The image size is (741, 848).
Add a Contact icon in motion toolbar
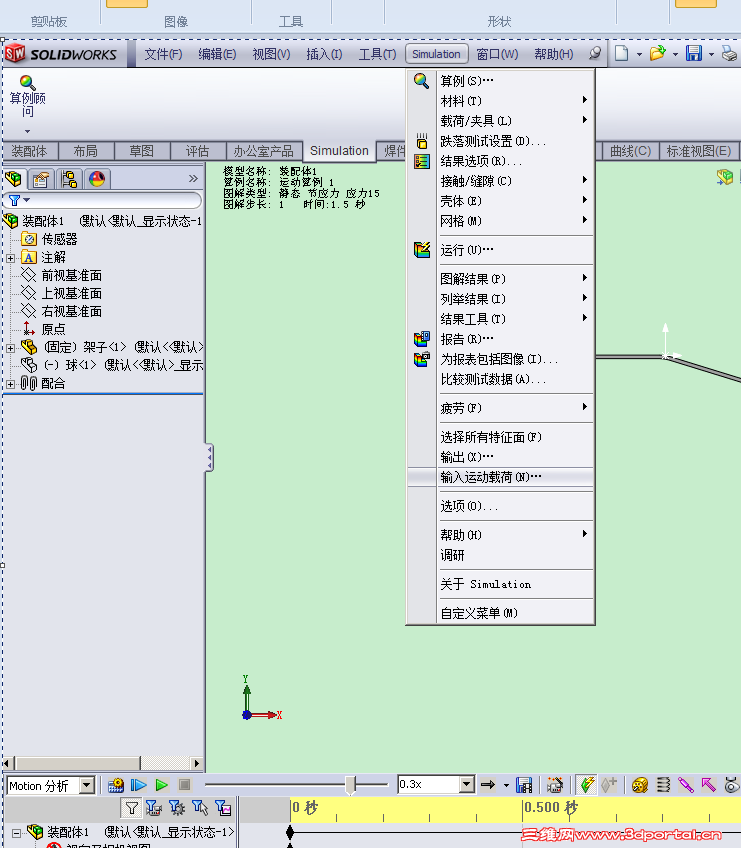point(732,785)
